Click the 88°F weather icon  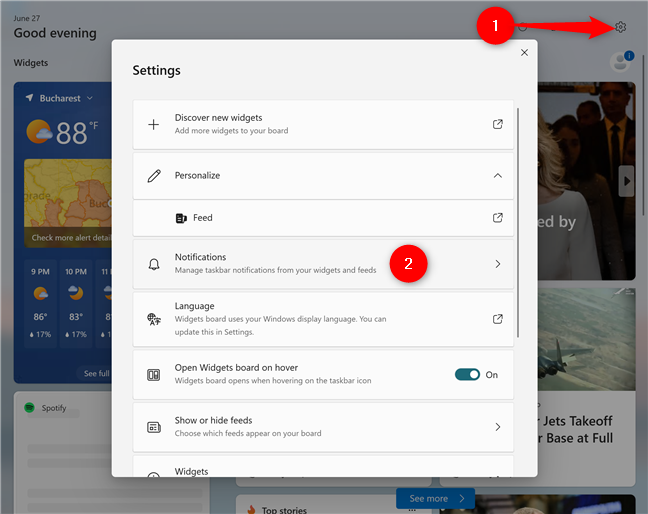point(39,132)
